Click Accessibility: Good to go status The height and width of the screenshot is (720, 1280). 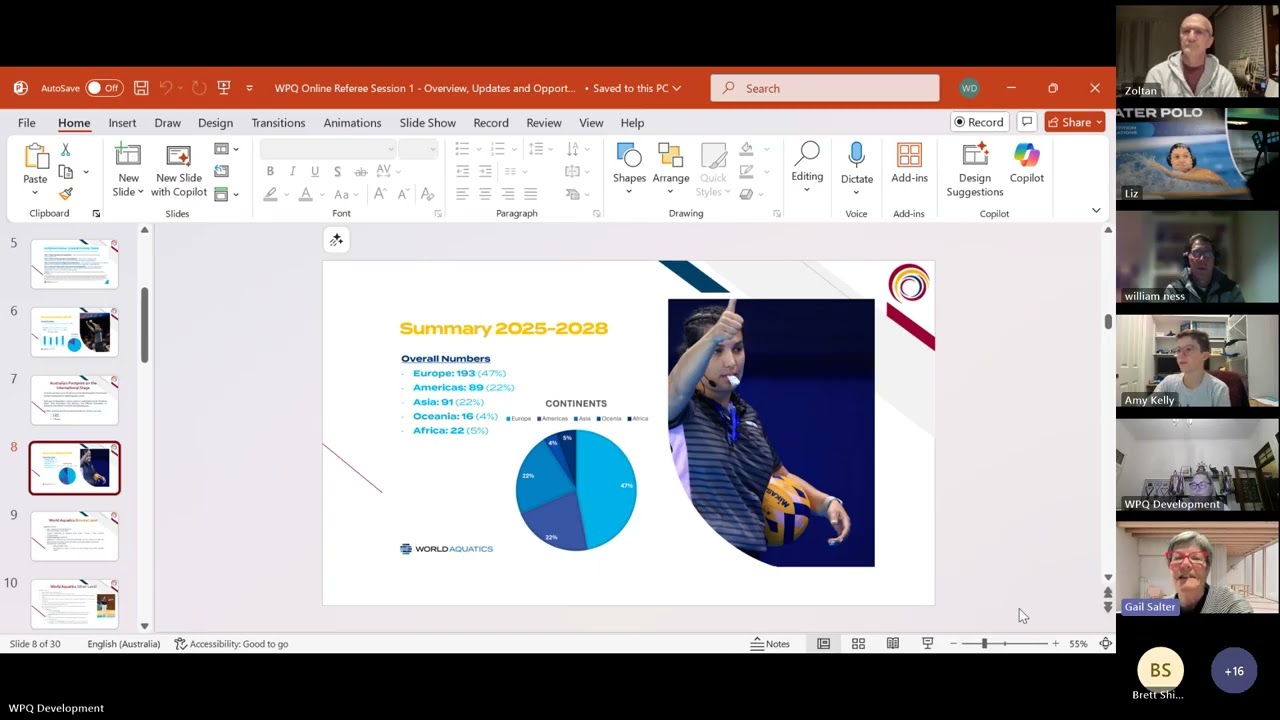[231, 644]
